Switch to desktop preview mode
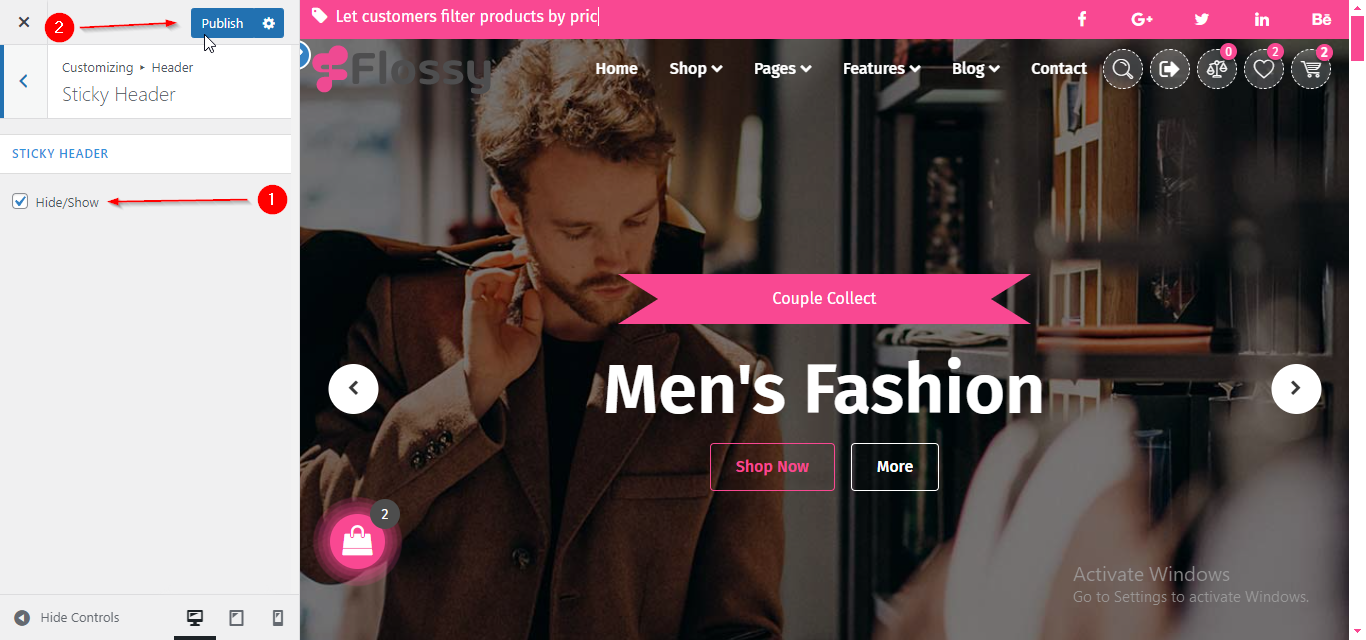Image resolution: width=1366 pixels, height=640 pixels. click(x=195, y=618)
